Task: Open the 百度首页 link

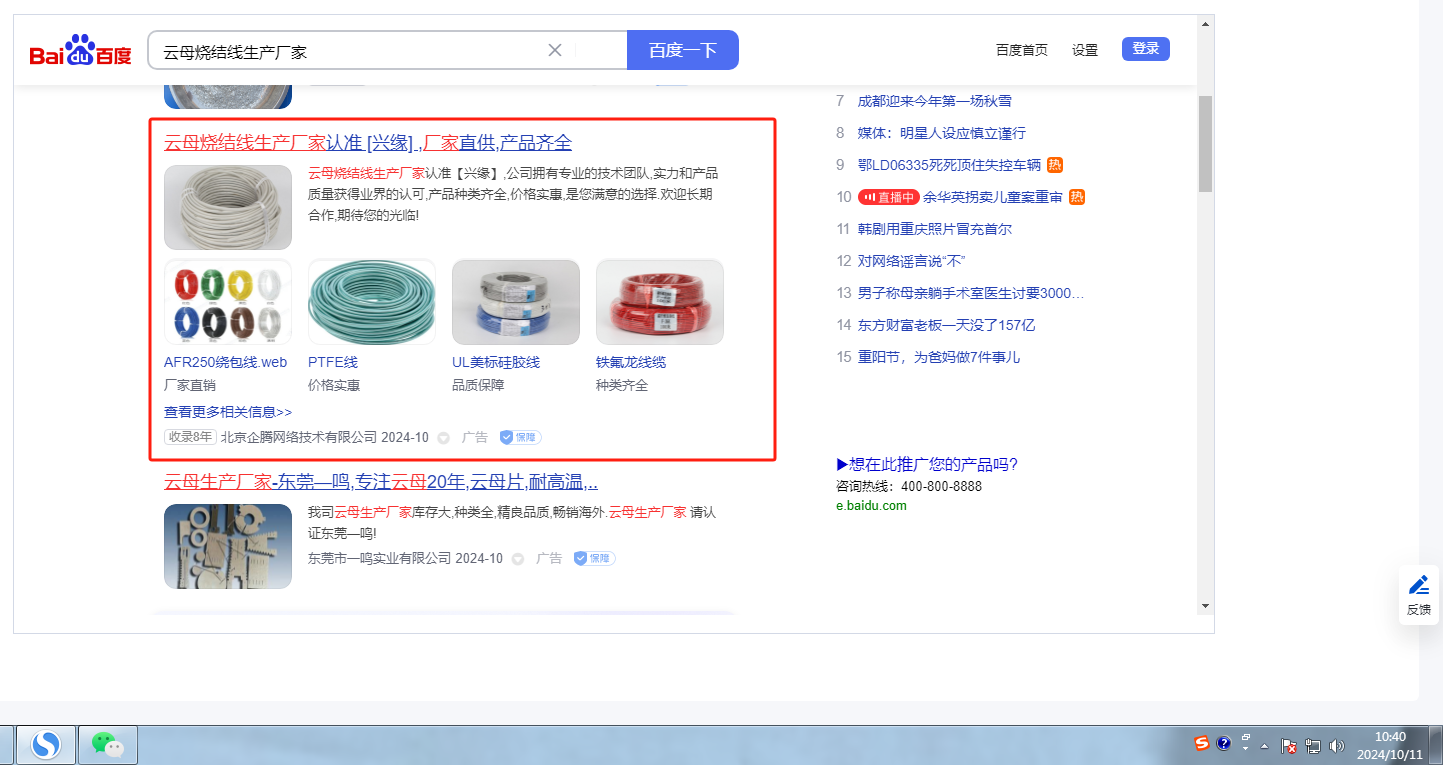Action: click(x=1022, y=50)
